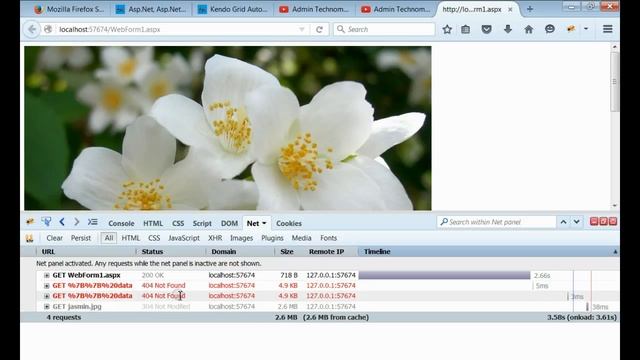Go forward in Firebug panel history
Viewport: 640px width, 360px height.
tap(76, 222)
